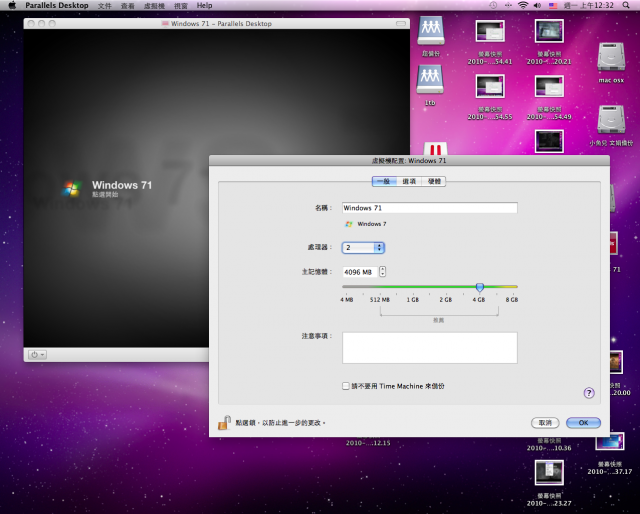Click the small Windows 7 OS icon in dialog
The image size is (640, 514).
[349, 224]
